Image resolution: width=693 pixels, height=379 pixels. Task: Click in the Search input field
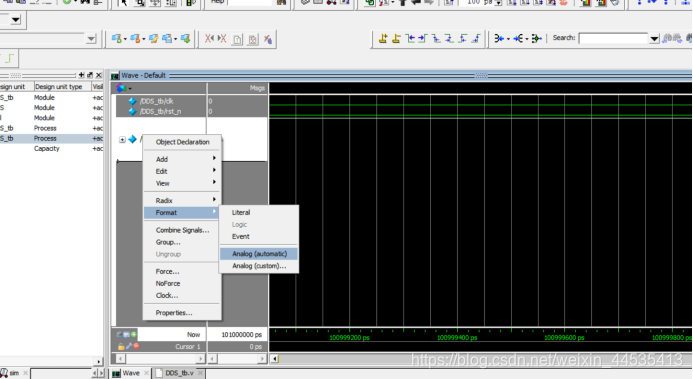[x=614, y=39]
